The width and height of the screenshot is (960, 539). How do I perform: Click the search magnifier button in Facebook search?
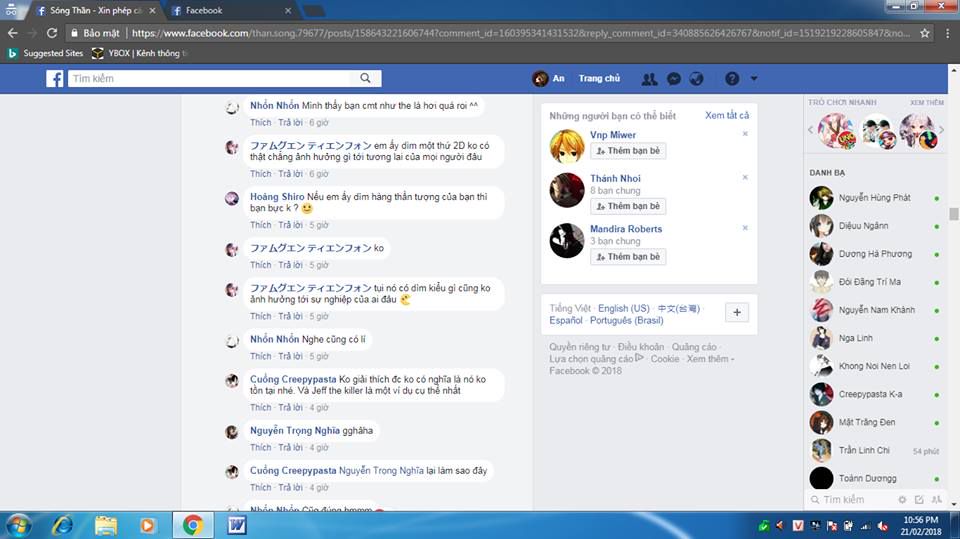click(367, 79)
